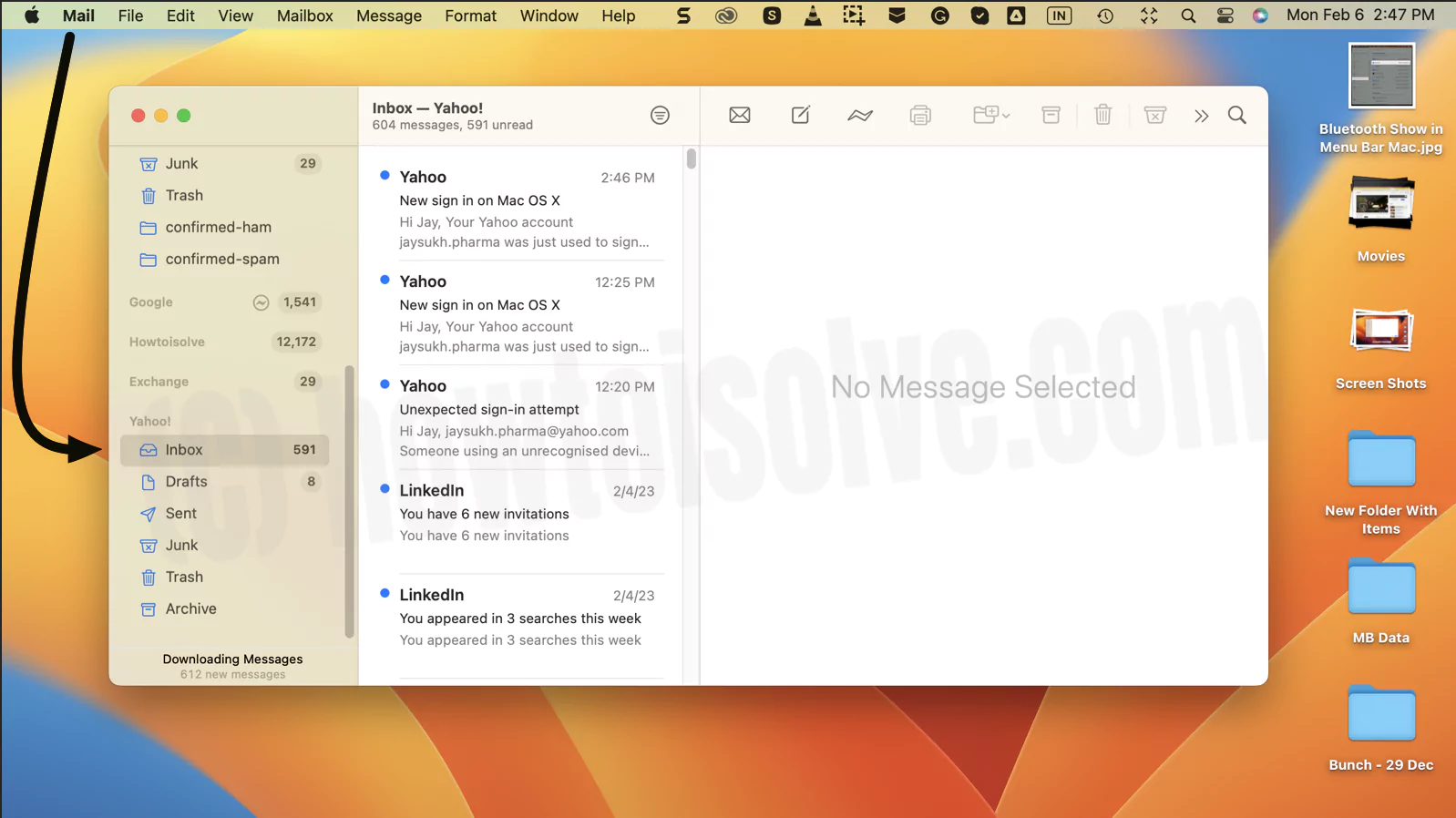
Task: Open the Yahoo! Archive mailbox
Action: (225, 609)
